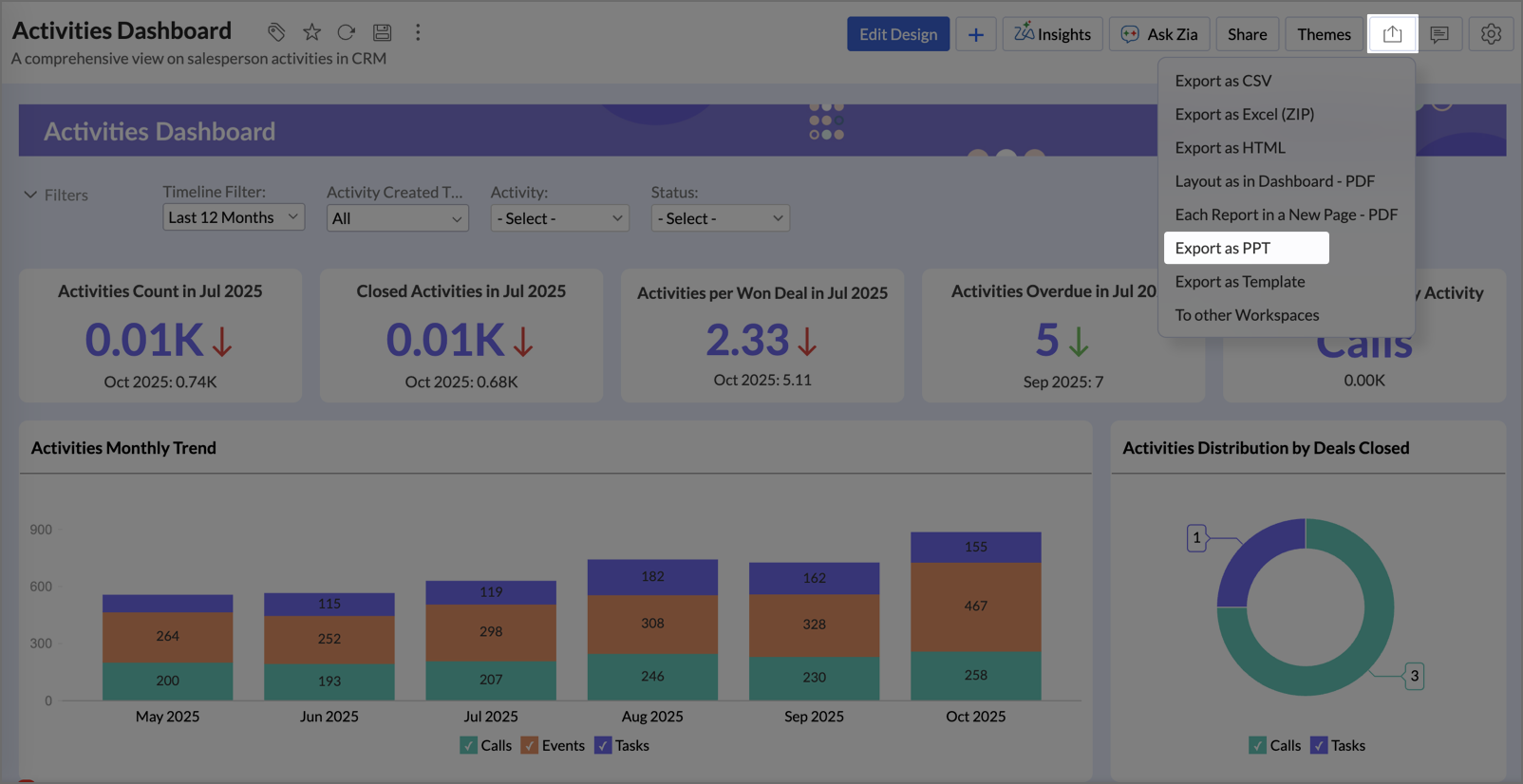Click the tag icon beside the dashboard title

coord(275,32)
